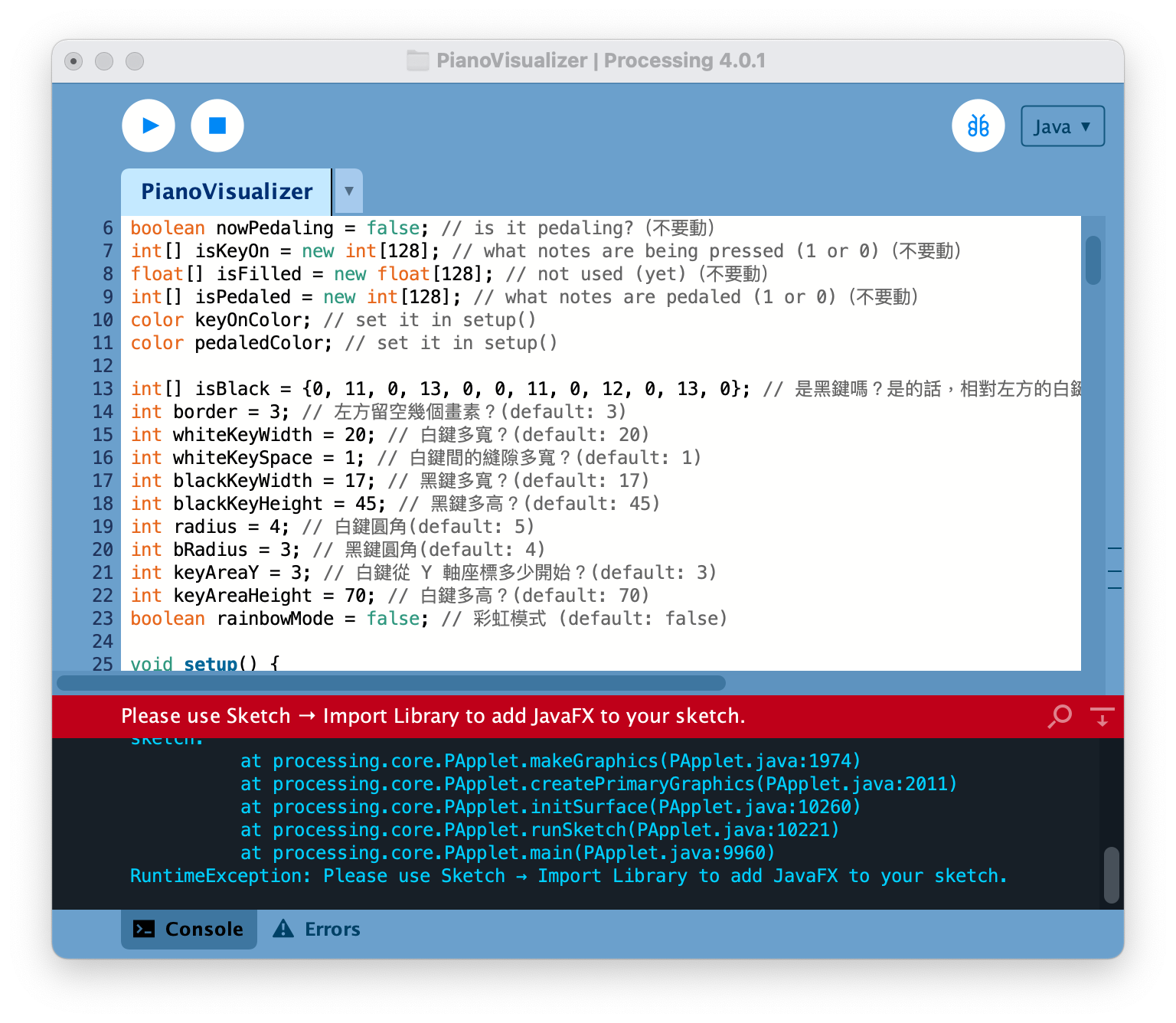Click line number 6 in the gutter
Image resolution: width=1176 pixels, height=1023 pixels.
tap(108, 228)
